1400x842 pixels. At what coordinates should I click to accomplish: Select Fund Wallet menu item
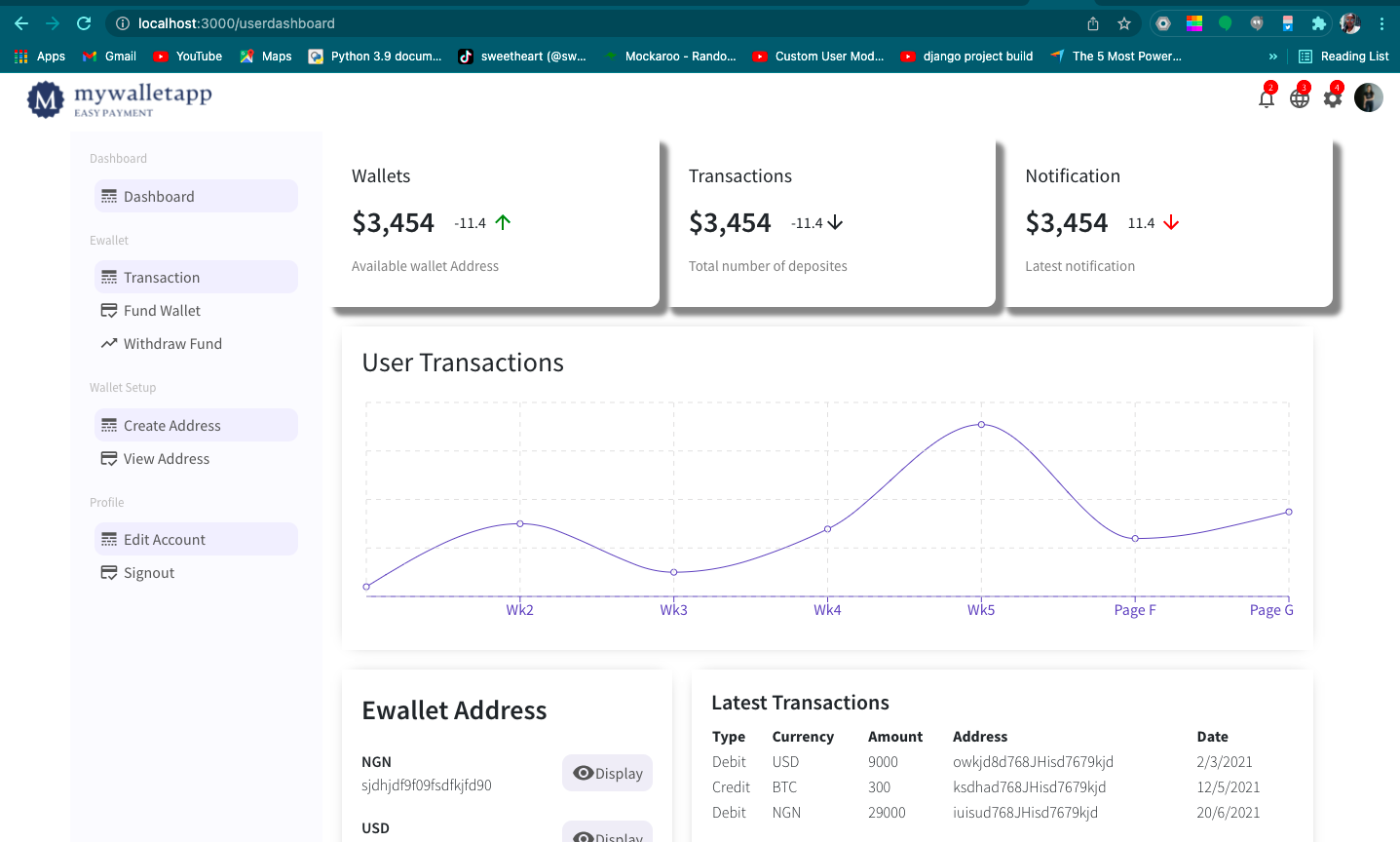pyautogui.click(x=196, y=310)
